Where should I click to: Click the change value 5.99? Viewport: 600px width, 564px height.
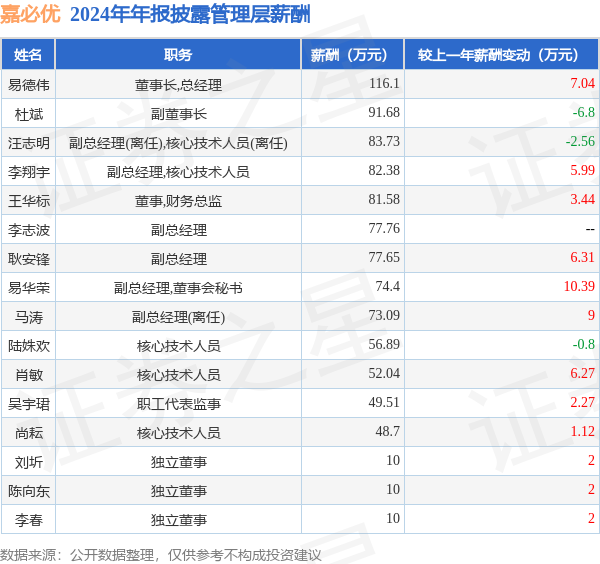click(582, 170)
